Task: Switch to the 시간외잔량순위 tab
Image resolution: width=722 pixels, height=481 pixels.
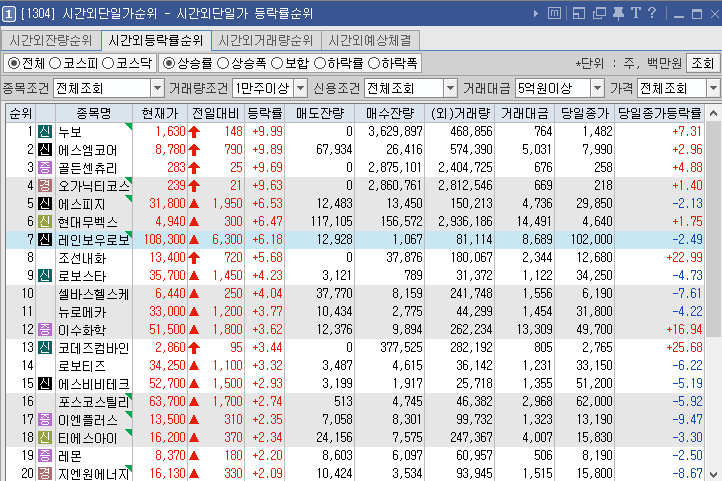Action: [x=51, y=41]
